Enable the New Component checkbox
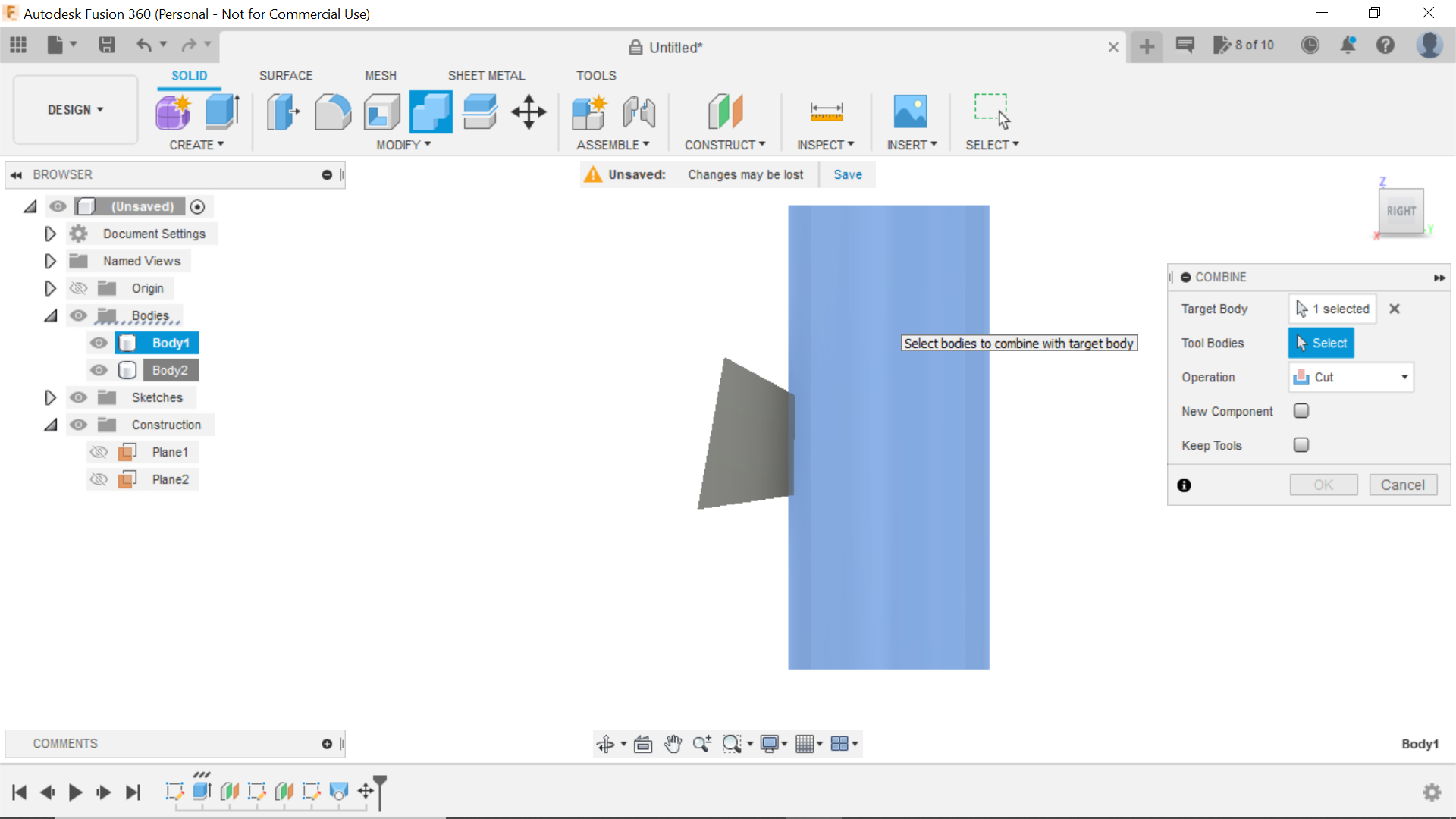The image size is (1456, 819). 1301,410
